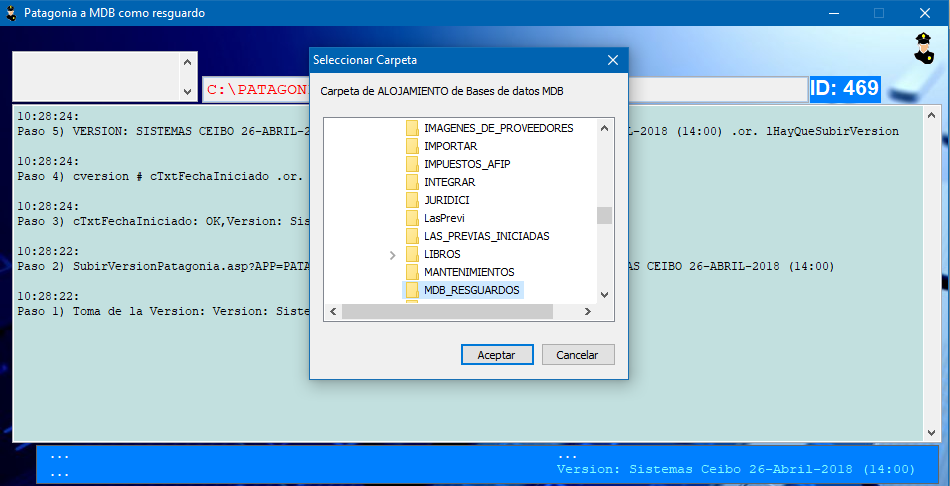The width and height of the screenshot is (950, 486).
Task: Select the JURIDICI folder
Action: (447, 200)
